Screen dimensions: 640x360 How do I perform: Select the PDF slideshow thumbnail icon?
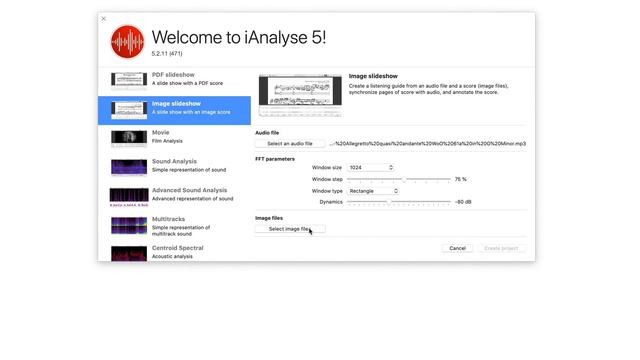[129, 80]
